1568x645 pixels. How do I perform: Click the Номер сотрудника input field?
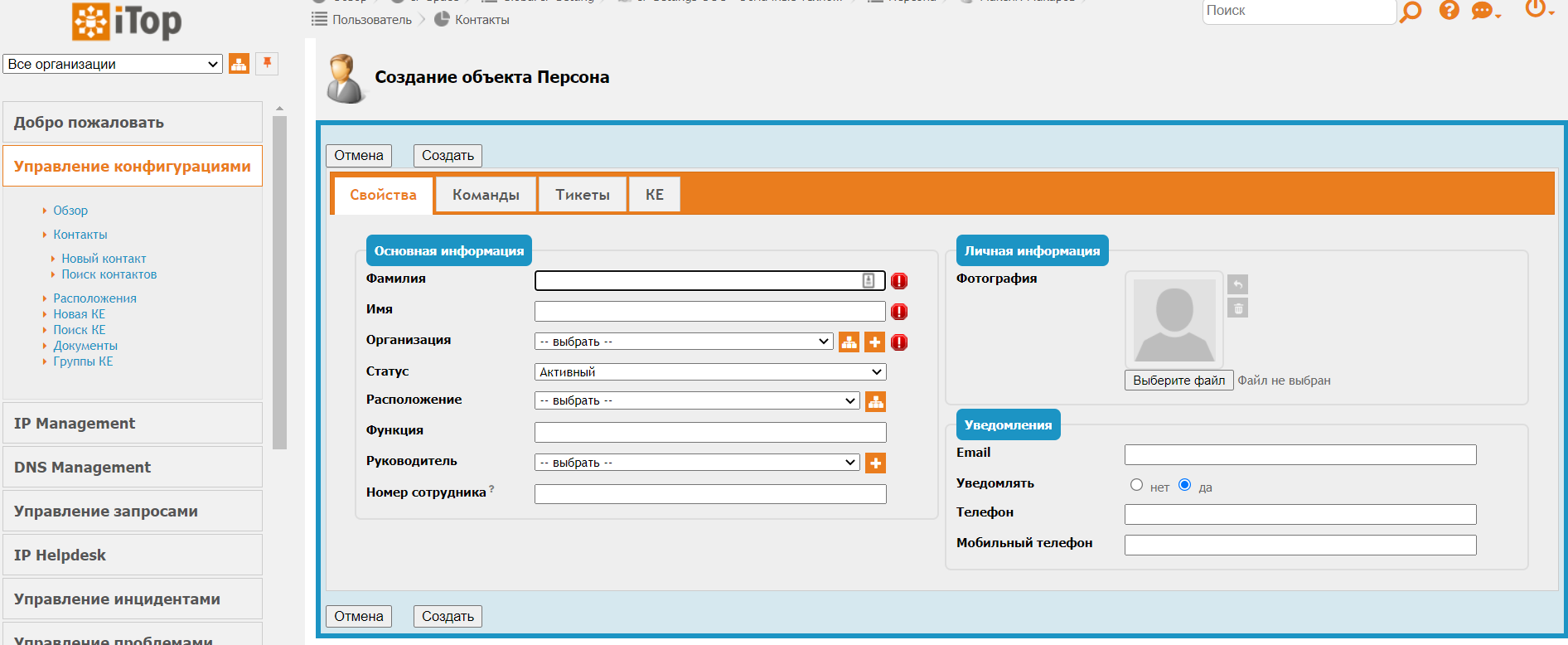tap(710, 494)
